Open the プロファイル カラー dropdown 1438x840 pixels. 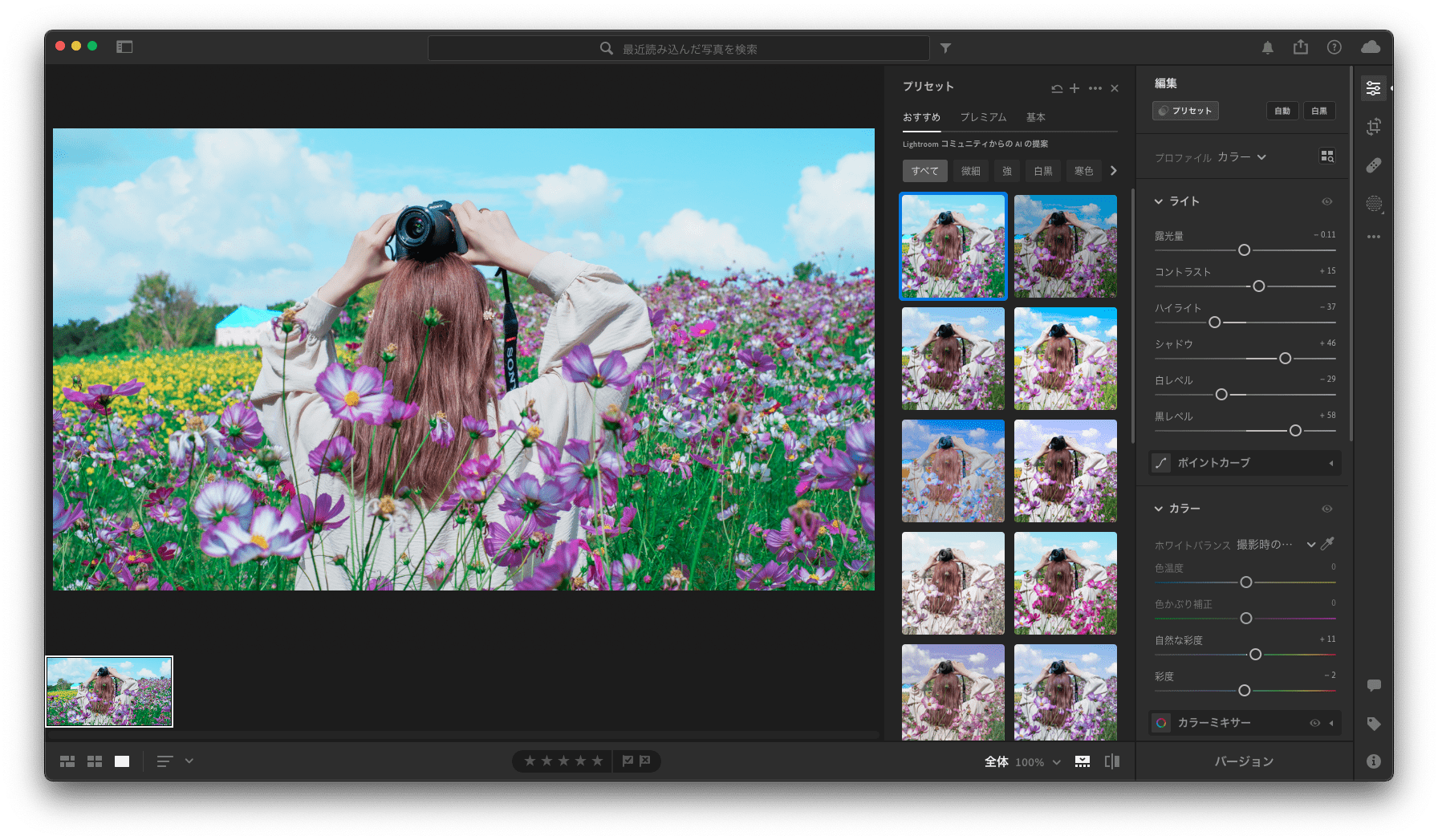click(x=1241, y=157)
